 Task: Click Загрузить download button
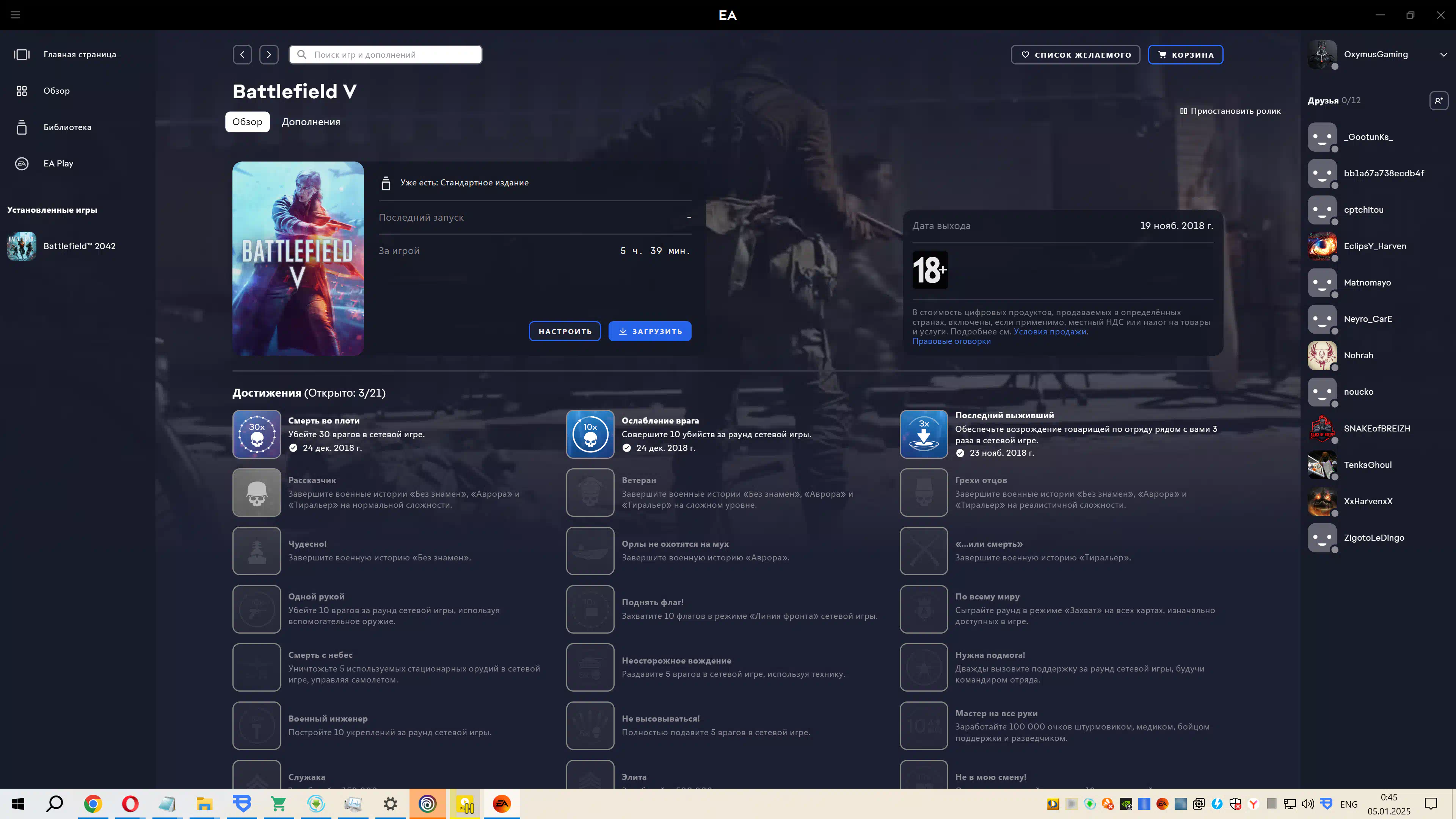click(650, 331)
